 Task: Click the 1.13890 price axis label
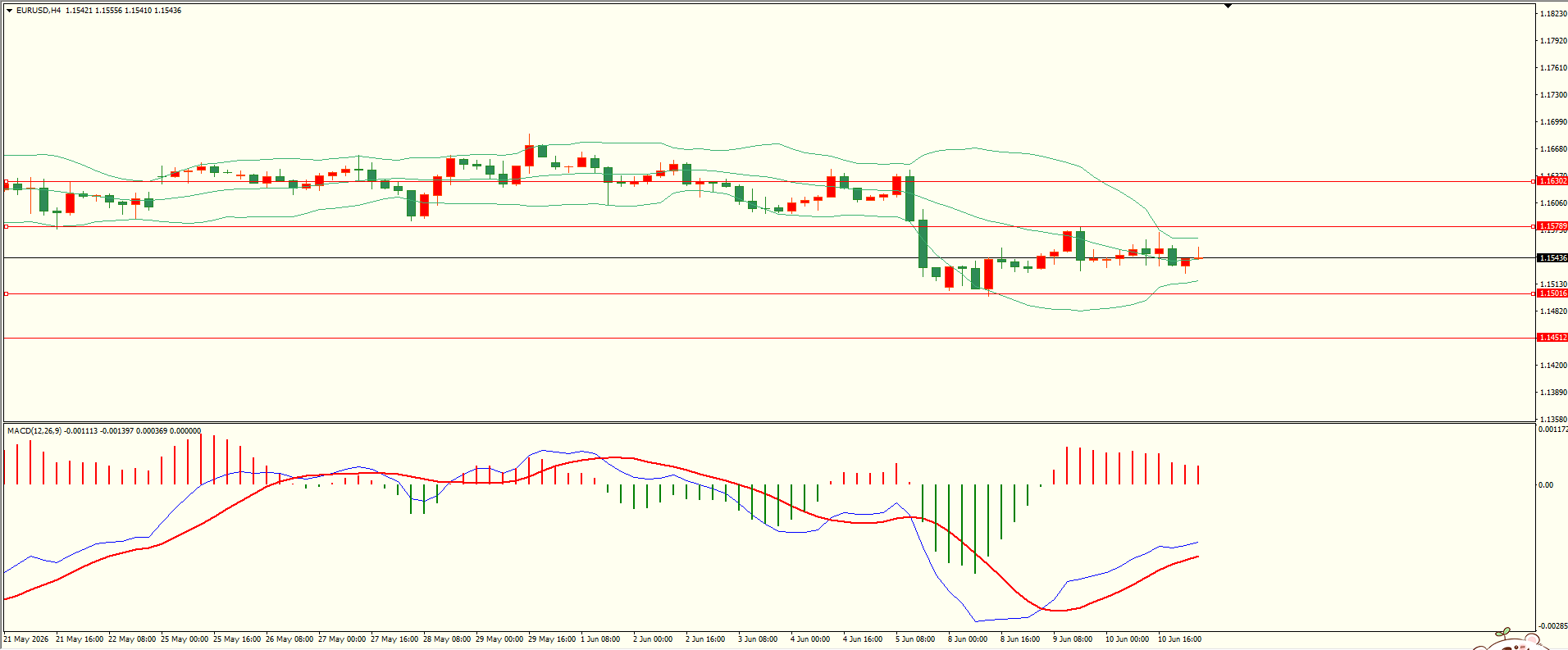click(1553, 393)
